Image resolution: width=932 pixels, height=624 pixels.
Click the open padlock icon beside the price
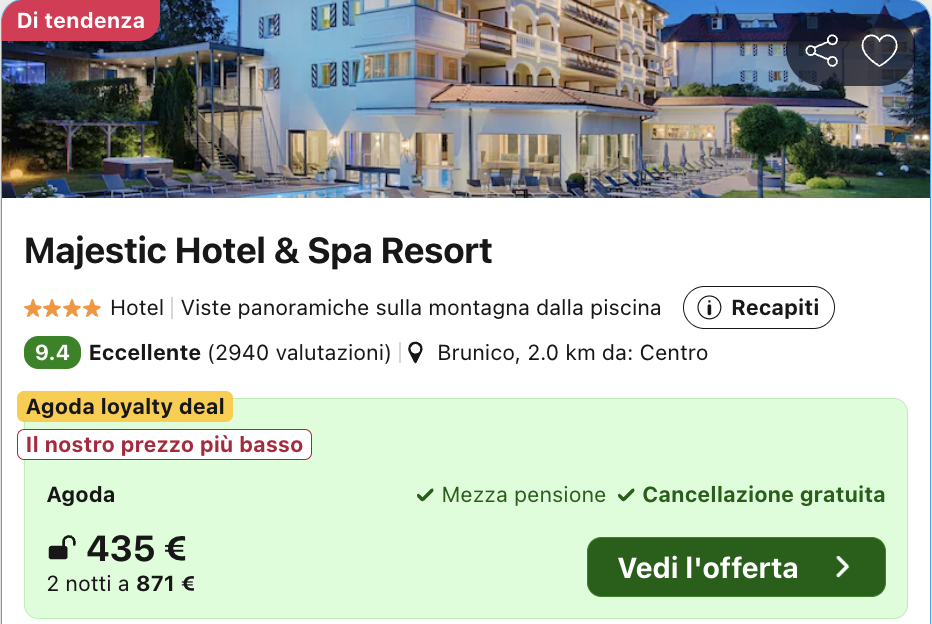click(62, 548)
